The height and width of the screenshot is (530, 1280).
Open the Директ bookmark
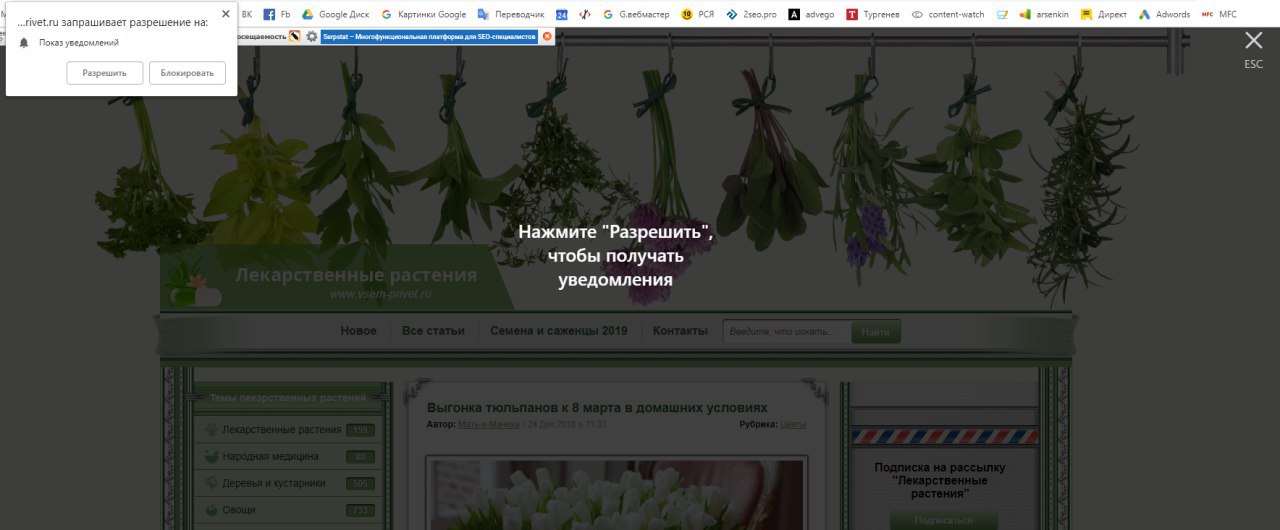coord(1104,14)
